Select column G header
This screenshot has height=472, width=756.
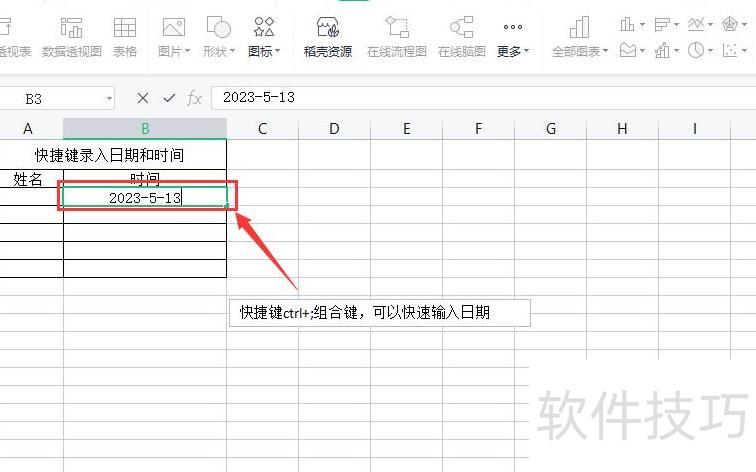pyautogui.click(x=551, y=129)
